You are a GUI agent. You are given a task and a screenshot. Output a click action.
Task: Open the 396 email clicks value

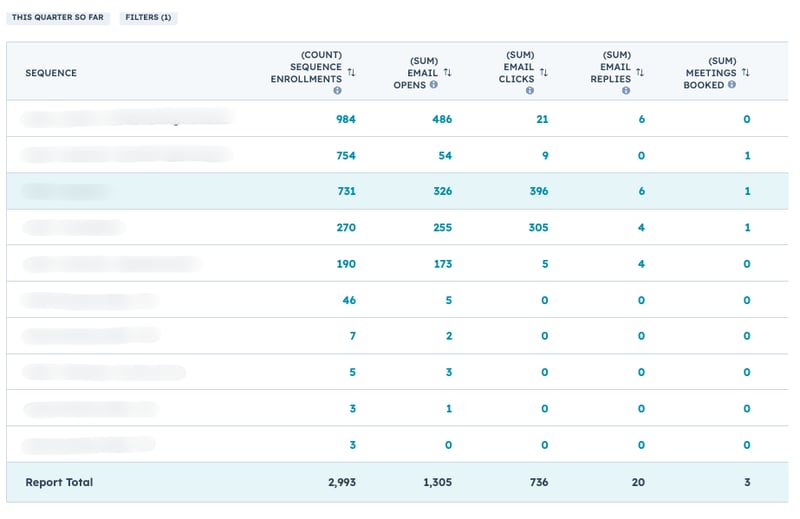point(539,191)
